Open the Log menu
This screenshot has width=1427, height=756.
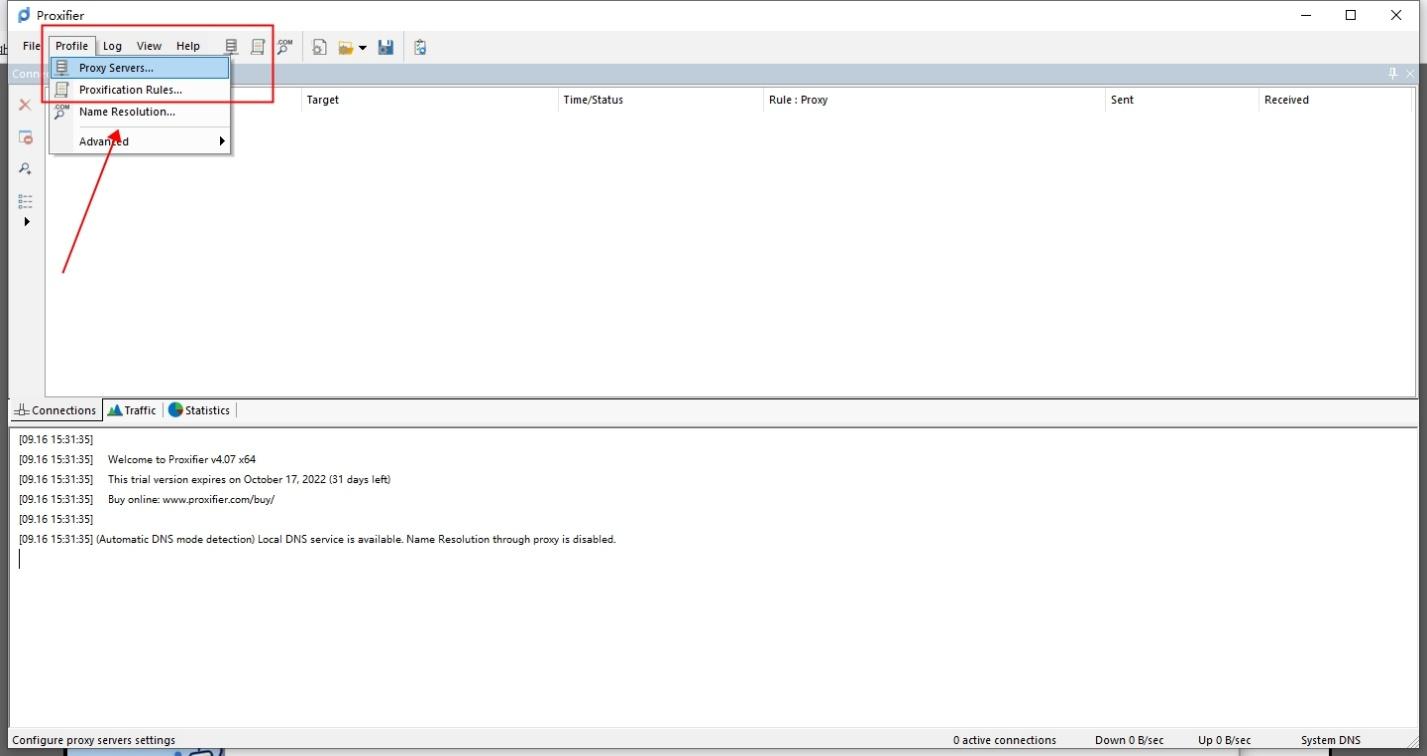(111, 45)
